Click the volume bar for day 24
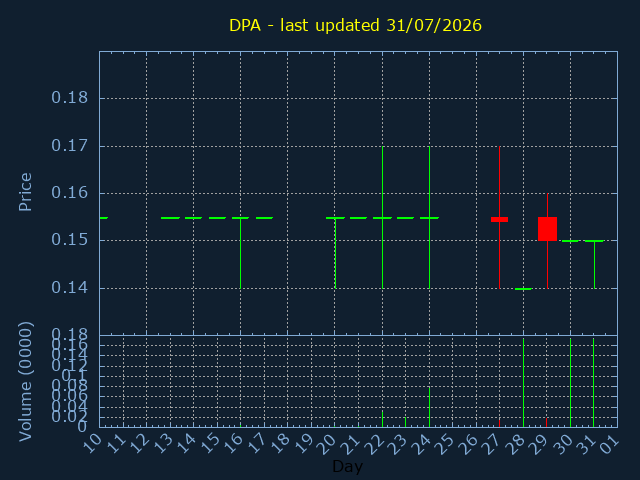The height and width of the screenshot is (480, 640). coord(429,407)
